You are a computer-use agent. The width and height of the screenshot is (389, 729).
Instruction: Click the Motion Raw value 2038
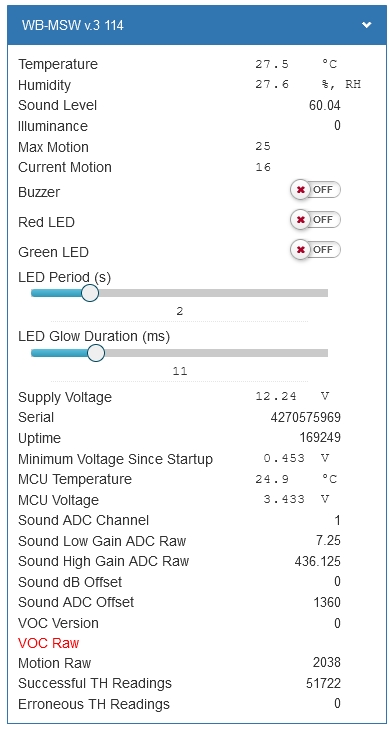click(x=327, y=663)
